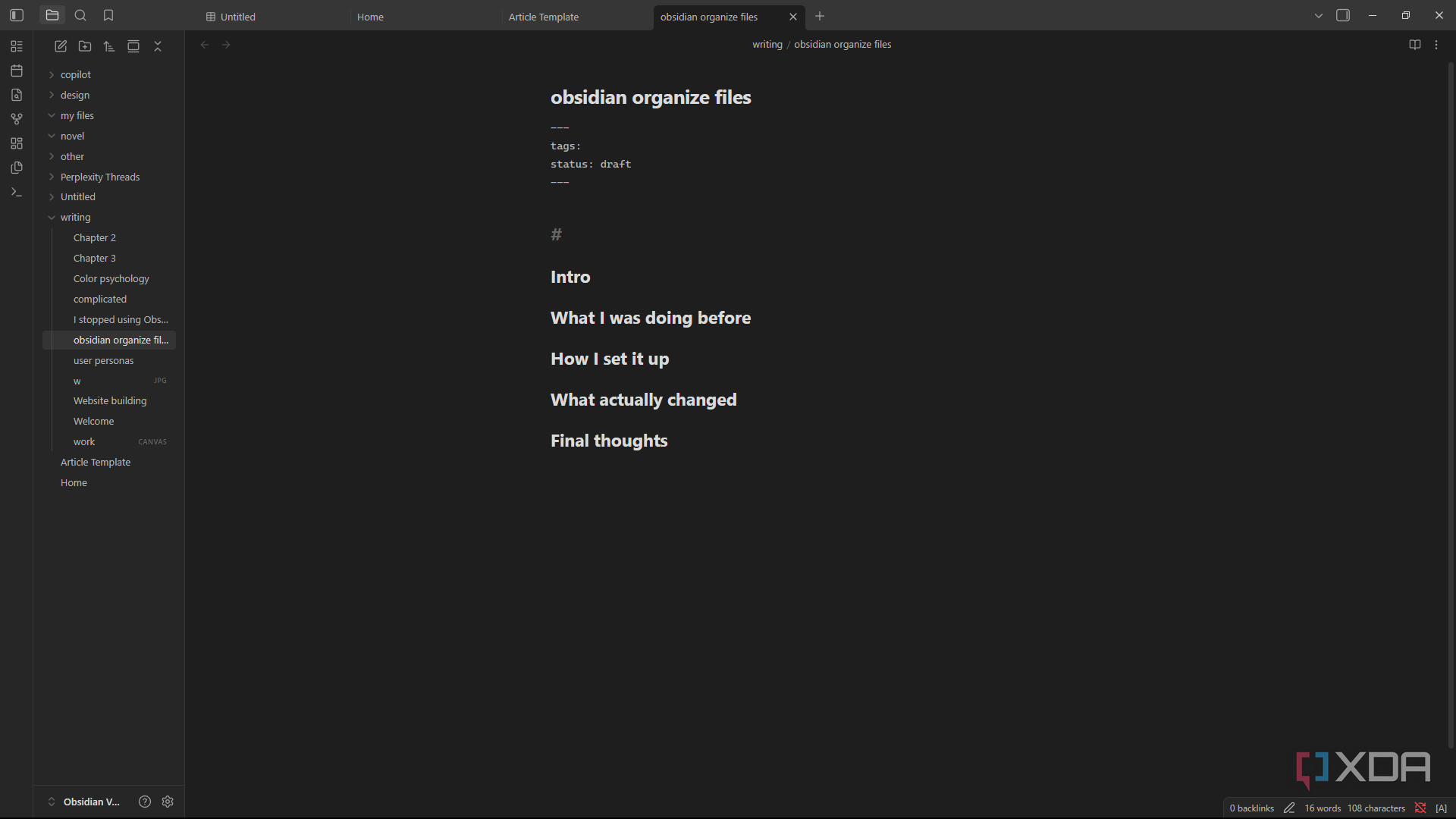Collapse all folders in explorer

[158, 46]
